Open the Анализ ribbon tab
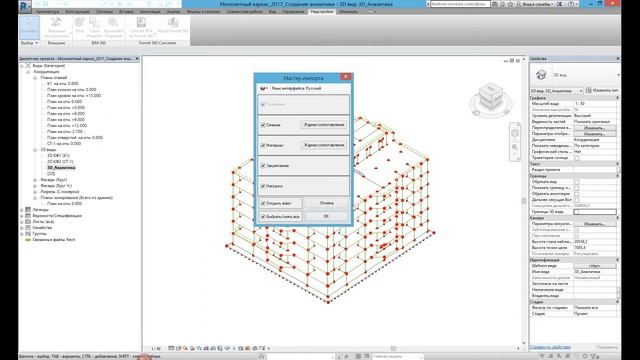 [173, 12]
